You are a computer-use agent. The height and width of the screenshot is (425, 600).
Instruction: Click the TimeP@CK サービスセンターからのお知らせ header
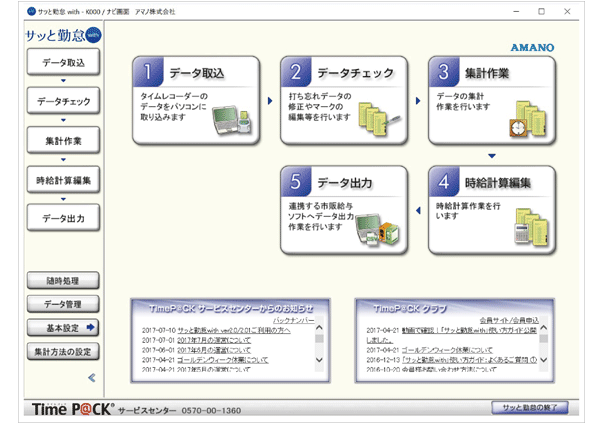pos(231,308)
